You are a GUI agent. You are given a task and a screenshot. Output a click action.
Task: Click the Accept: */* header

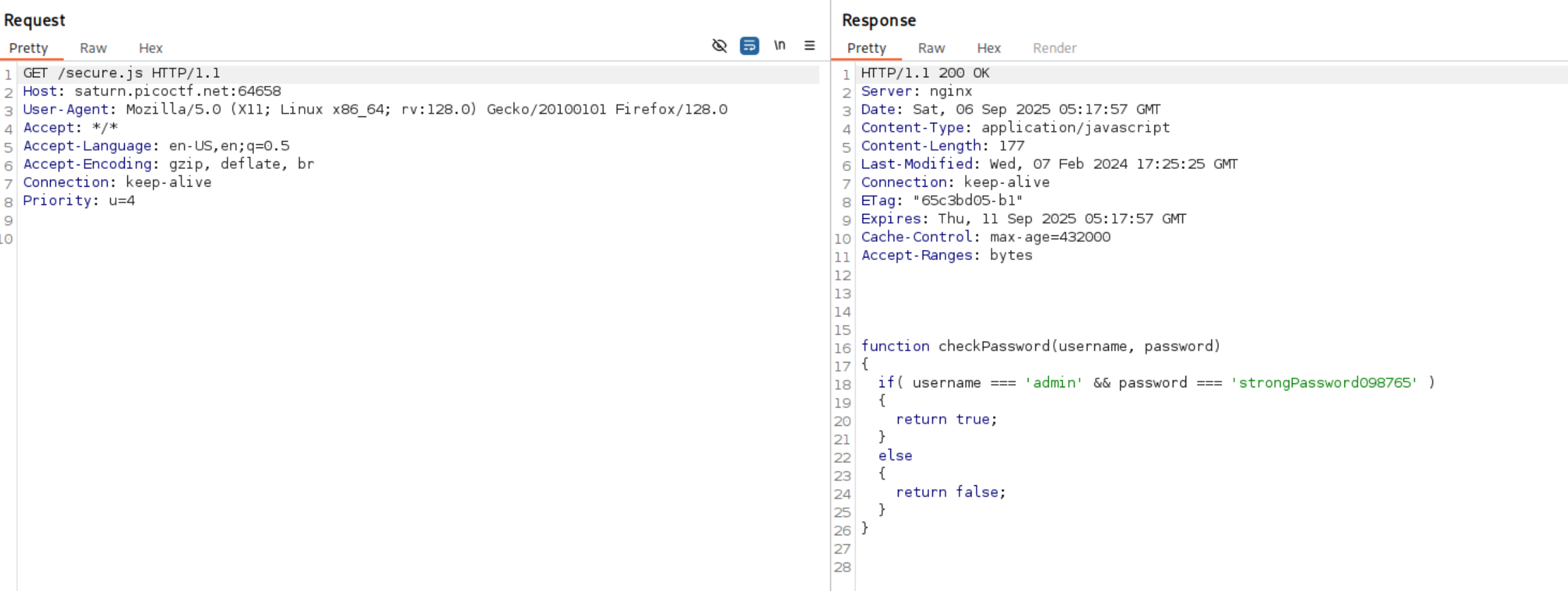click(x=70, y=128)
